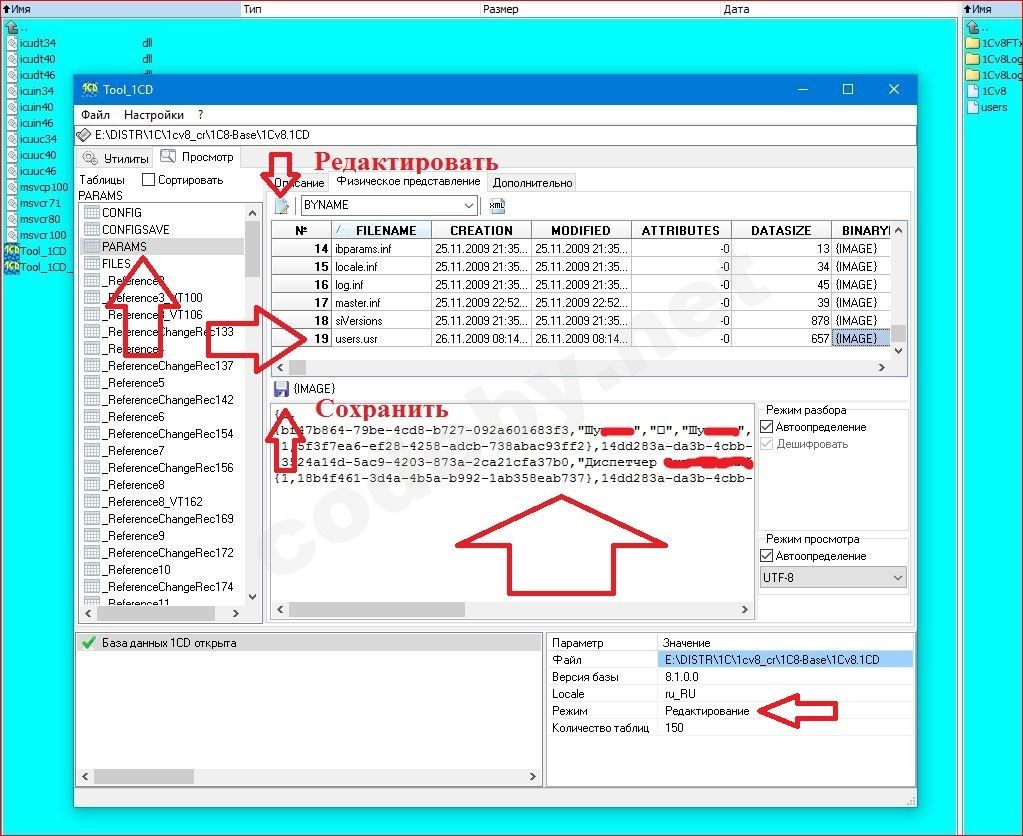1023x836 pixels.
Task: Click data grid vertical scrollbar down arrow
Action: coord(898,350)
